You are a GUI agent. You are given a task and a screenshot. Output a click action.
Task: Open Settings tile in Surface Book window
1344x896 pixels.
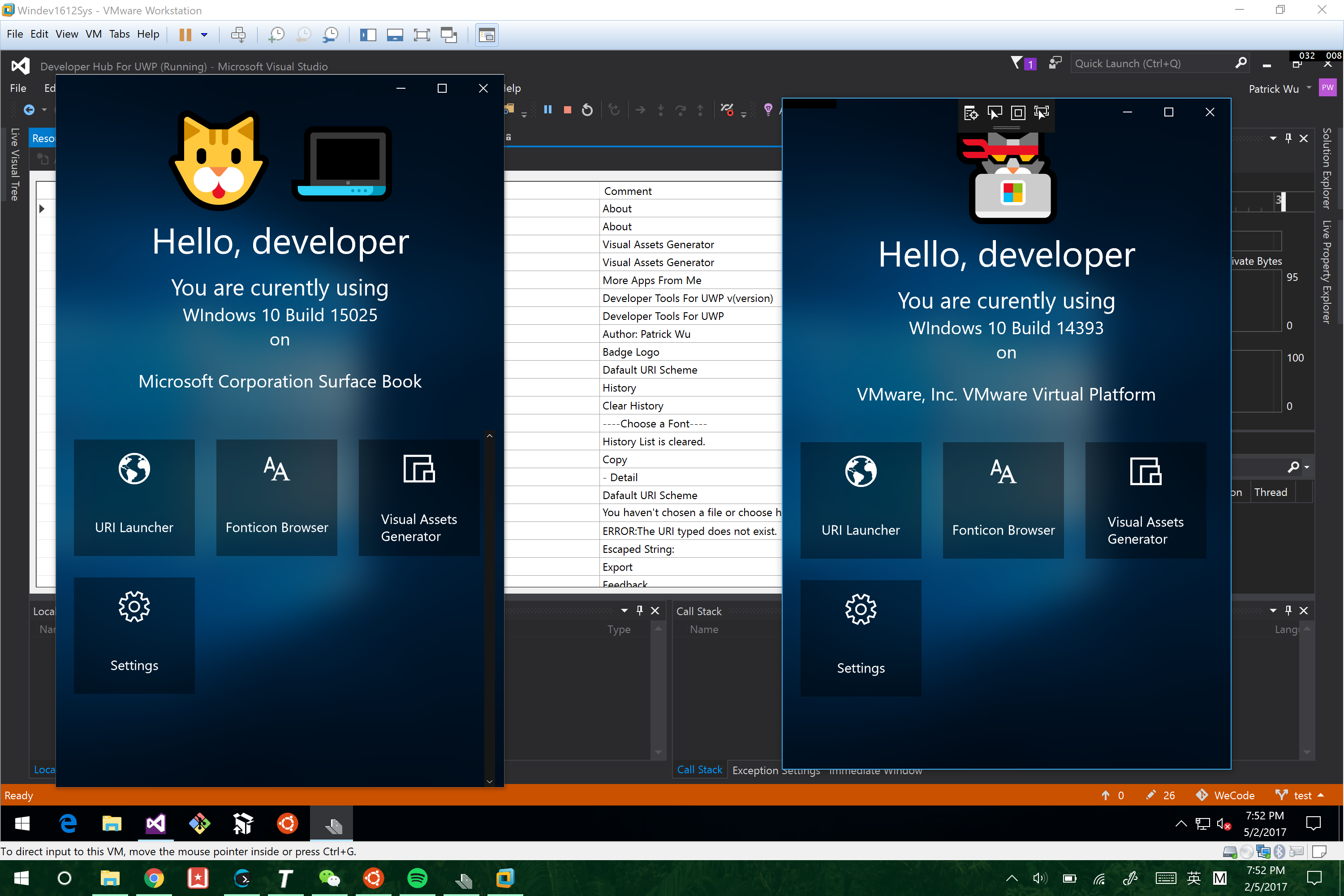pos(134,635)
